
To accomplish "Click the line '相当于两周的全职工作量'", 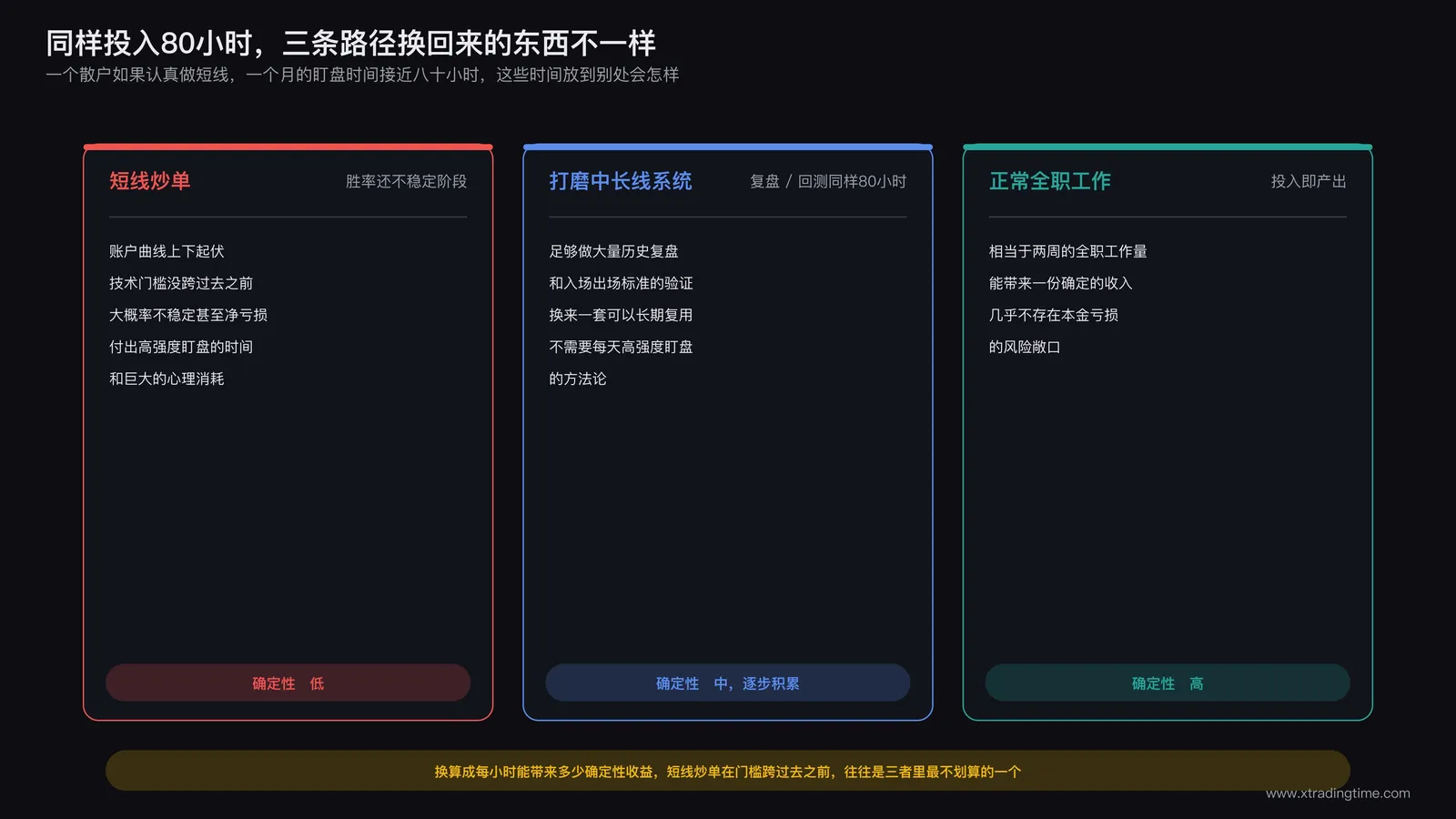I will tap(1068, 251).
